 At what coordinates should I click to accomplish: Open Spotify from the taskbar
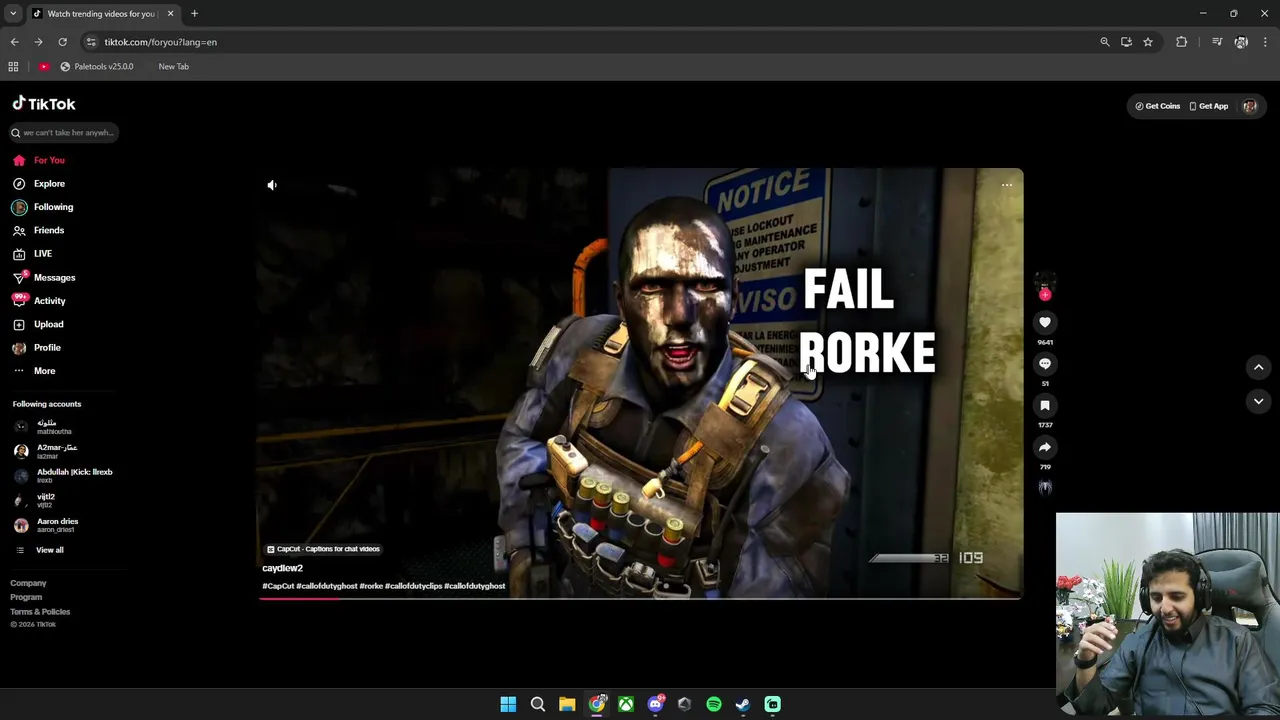[x=714, y=704]
